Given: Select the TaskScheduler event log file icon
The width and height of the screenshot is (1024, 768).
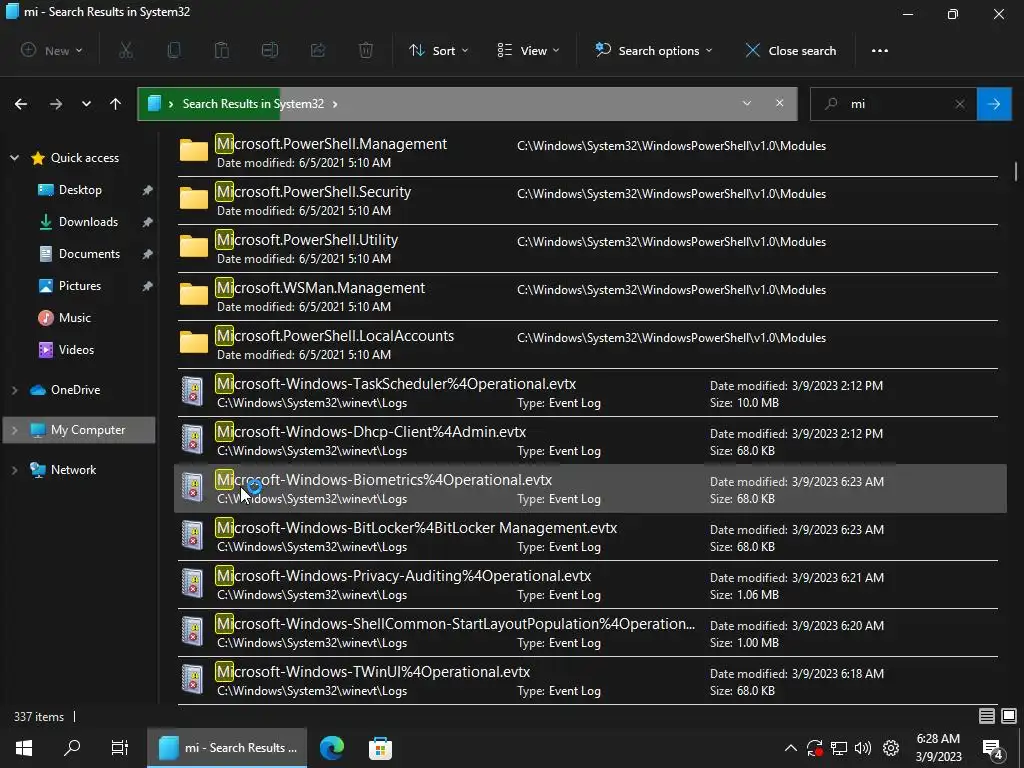Looking at the screenshot, I should pyautogui.click(x=193, y=392).
